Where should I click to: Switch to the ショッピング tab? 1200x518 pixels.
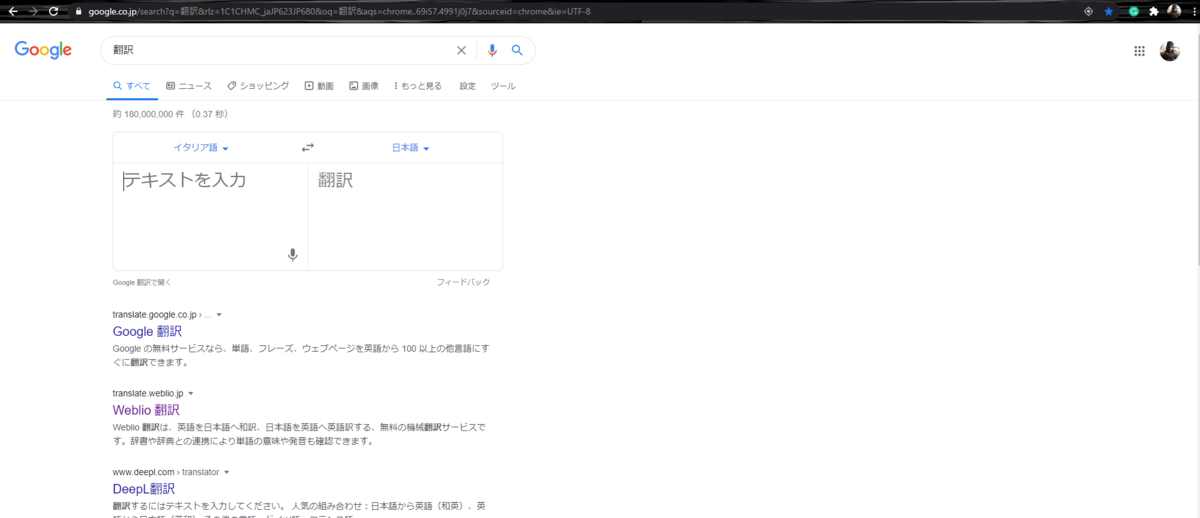point(258,86)
